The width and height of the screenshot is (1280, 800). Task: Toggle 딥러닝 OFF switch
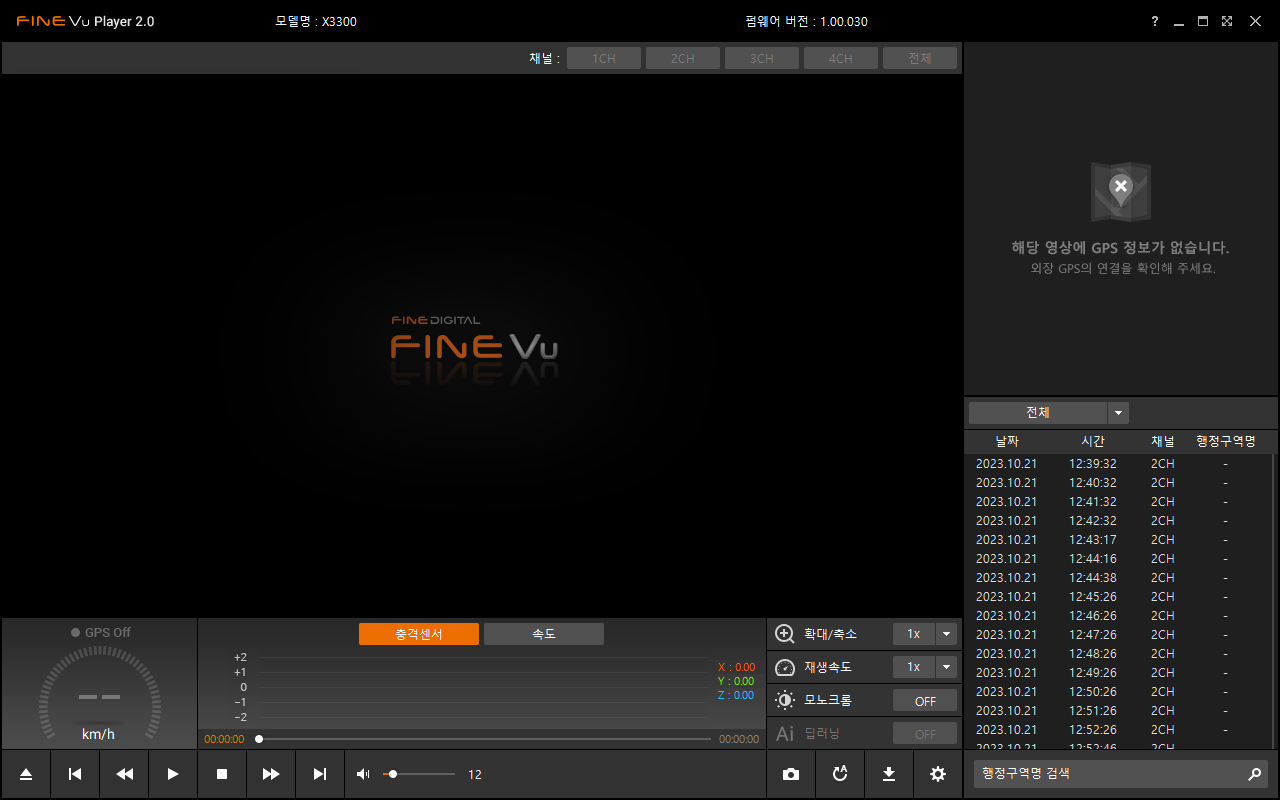925,734
